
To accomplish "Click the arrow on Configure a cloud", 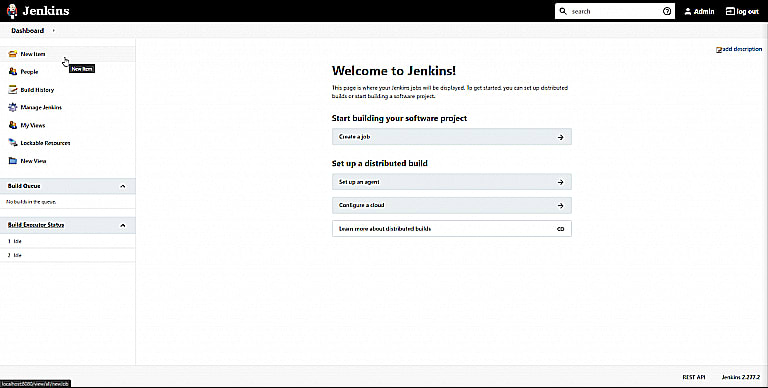I will (560, 206).
